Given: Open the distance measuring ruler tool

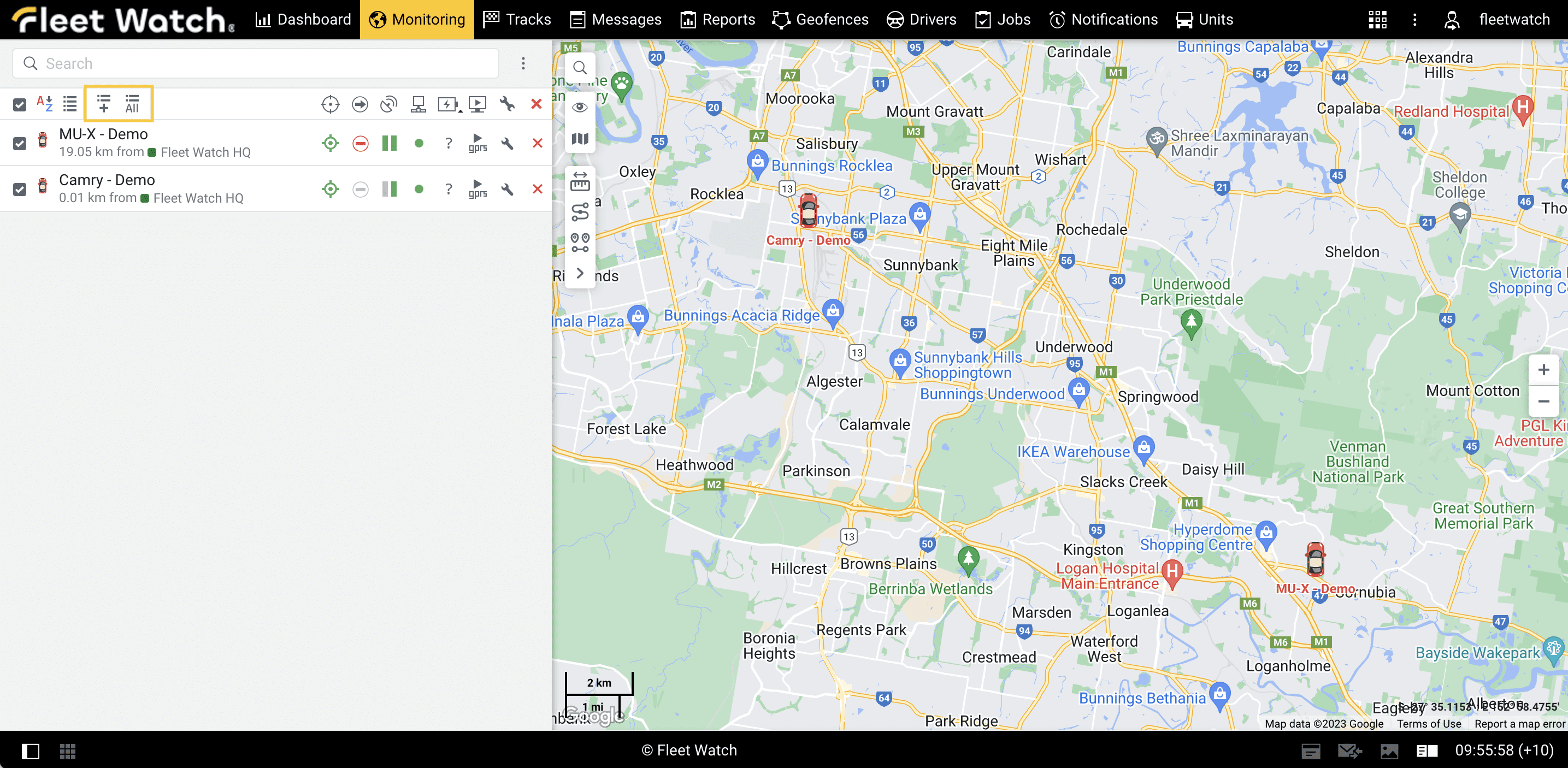Looking at the screenshot, I should click(x=580, y=181).
